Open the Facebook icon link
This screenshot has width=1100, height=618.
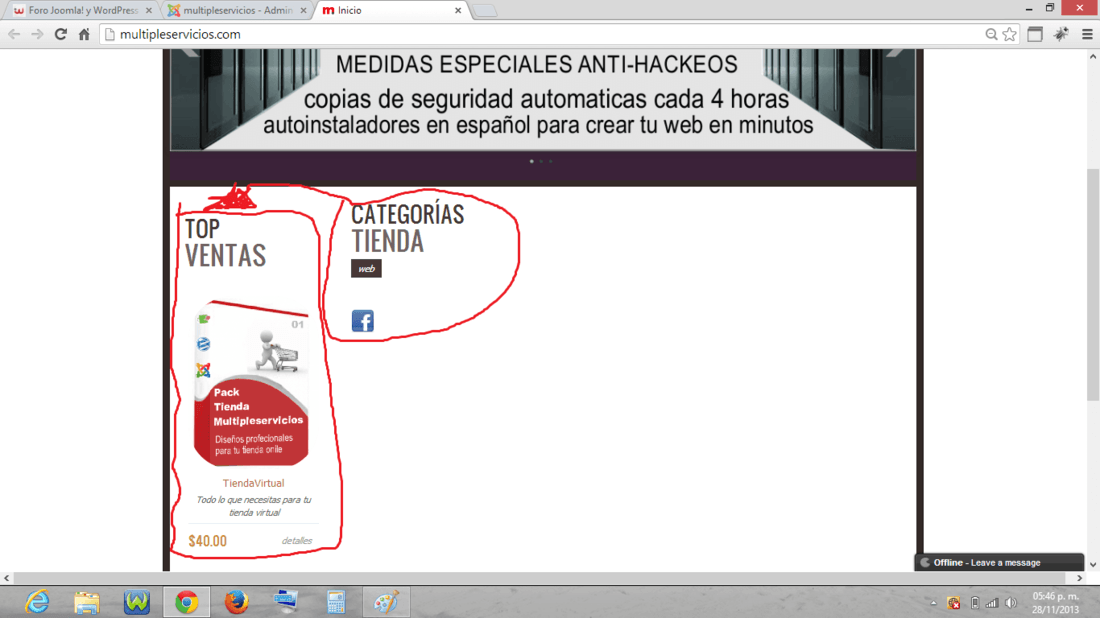pos(363,321)
